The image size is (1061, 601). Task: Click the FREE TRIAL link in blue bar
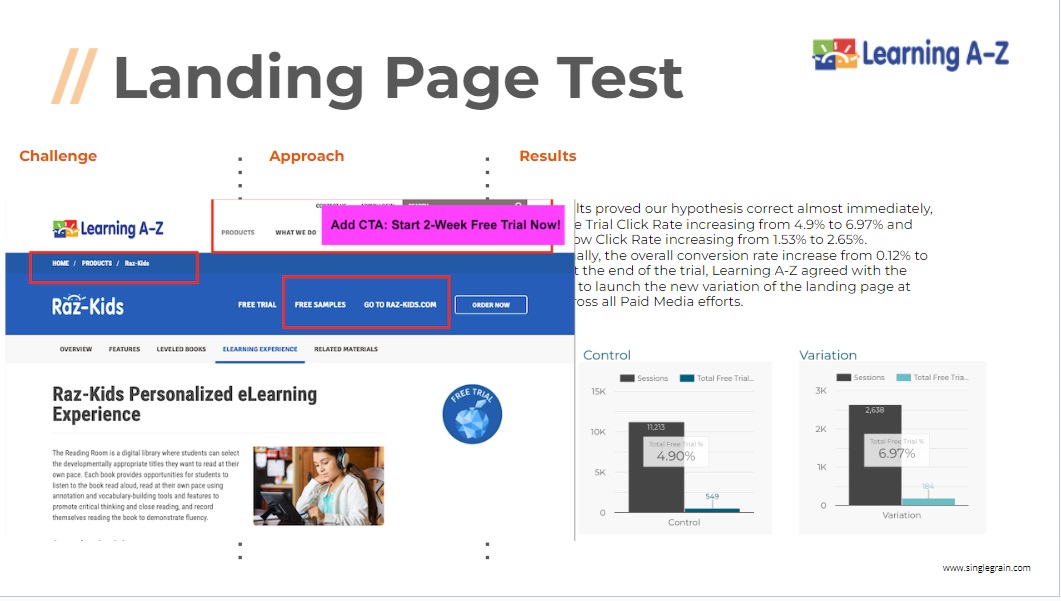tap(257, 305)
